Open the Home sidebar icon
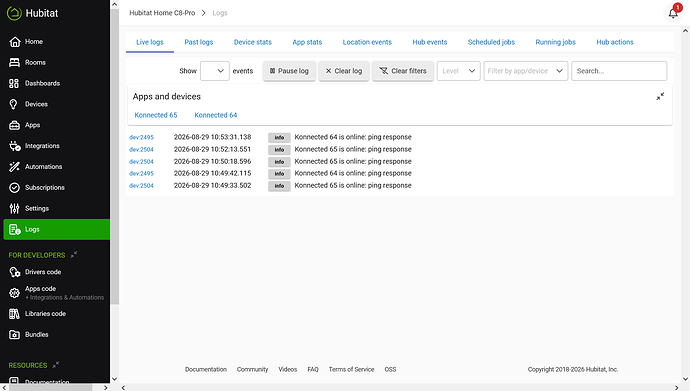 [15, 42]
